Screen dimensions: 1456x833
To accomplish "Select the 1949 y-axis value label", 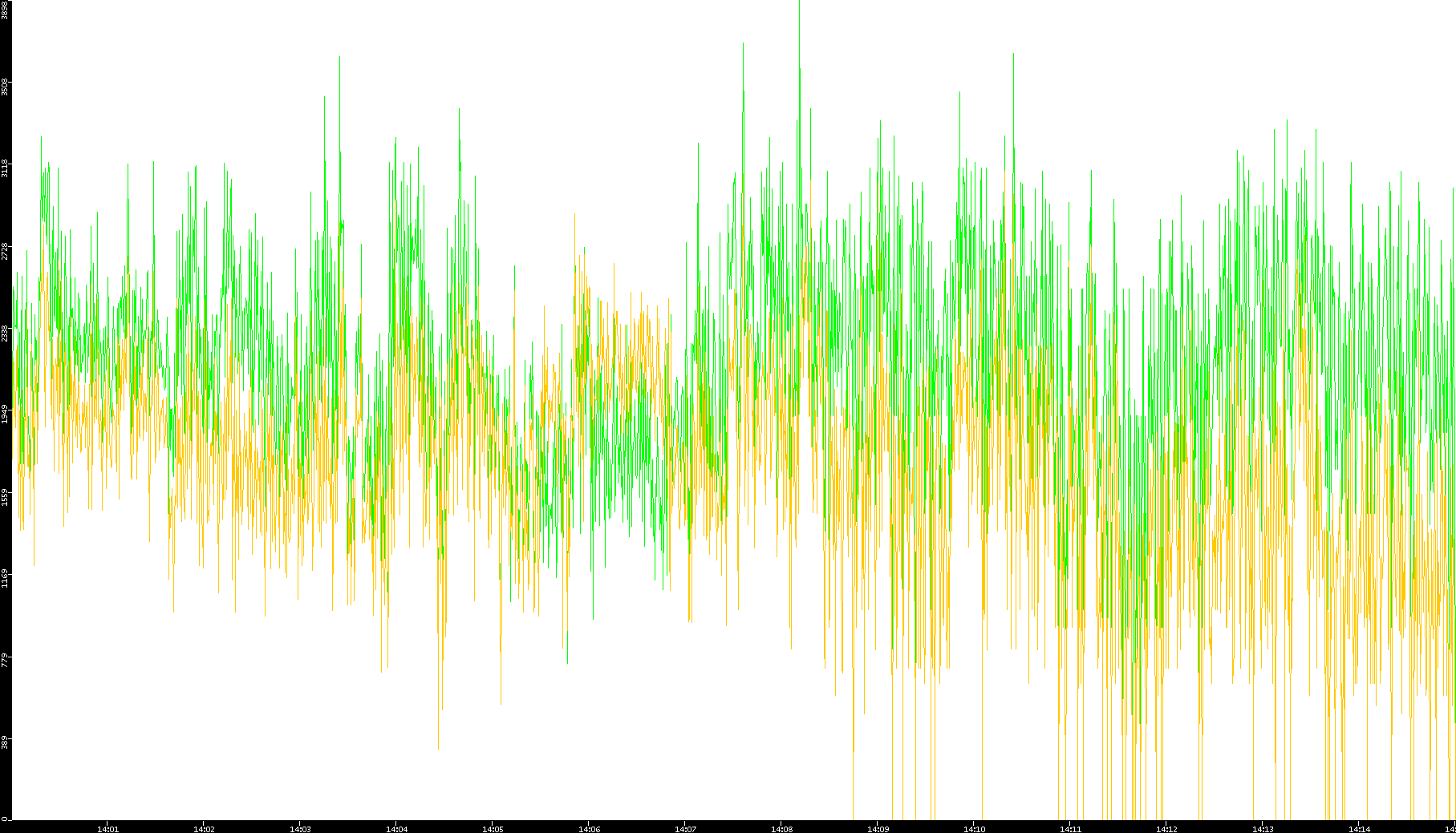I will [5, 414].
